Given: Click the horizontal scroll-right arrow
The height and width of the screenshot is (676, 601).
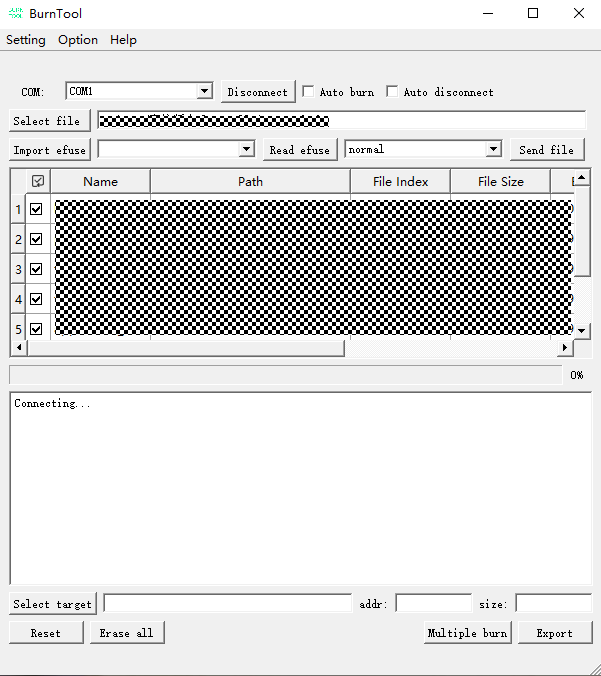Looking at the screenshot, I should [x=565, y=348].
